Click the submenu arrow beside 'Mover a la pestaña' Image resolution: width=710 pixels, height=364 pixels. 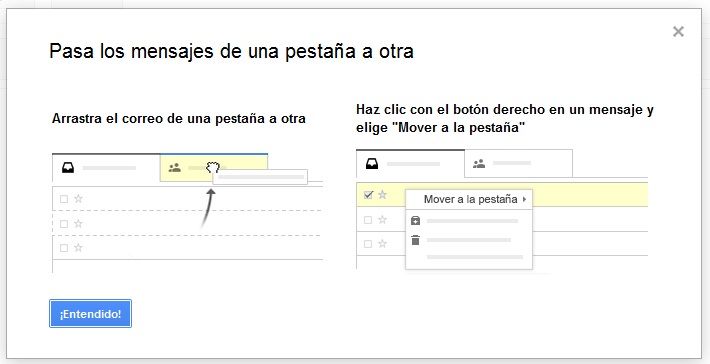pos(524,199)
